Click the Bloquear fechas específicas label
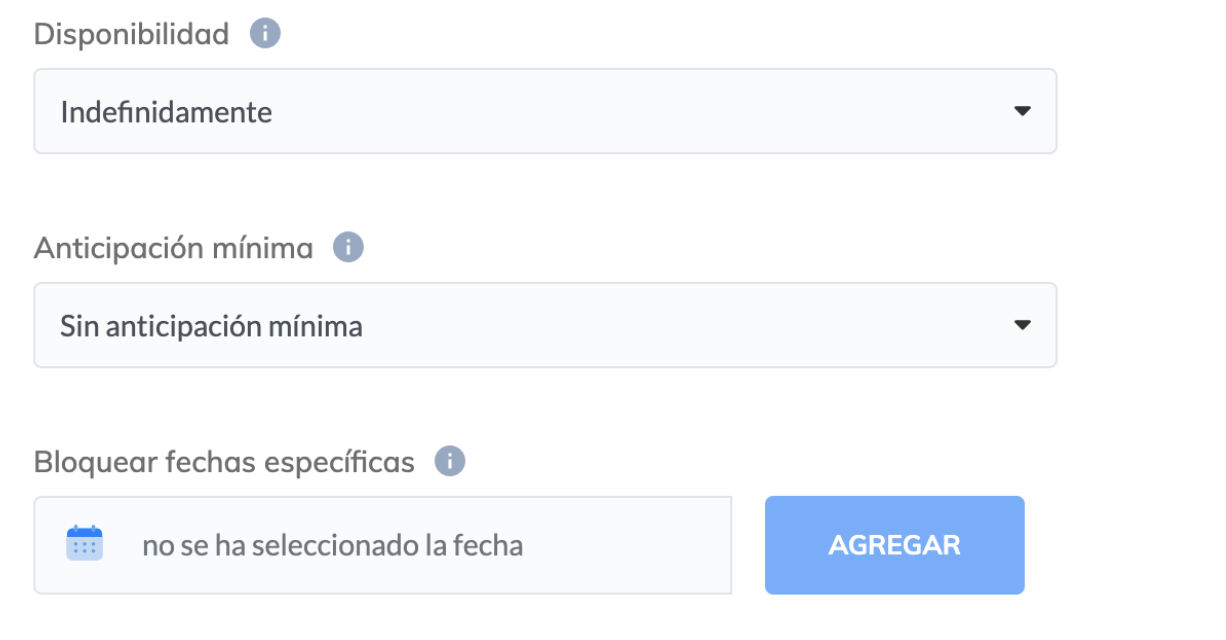 point(224,463)
